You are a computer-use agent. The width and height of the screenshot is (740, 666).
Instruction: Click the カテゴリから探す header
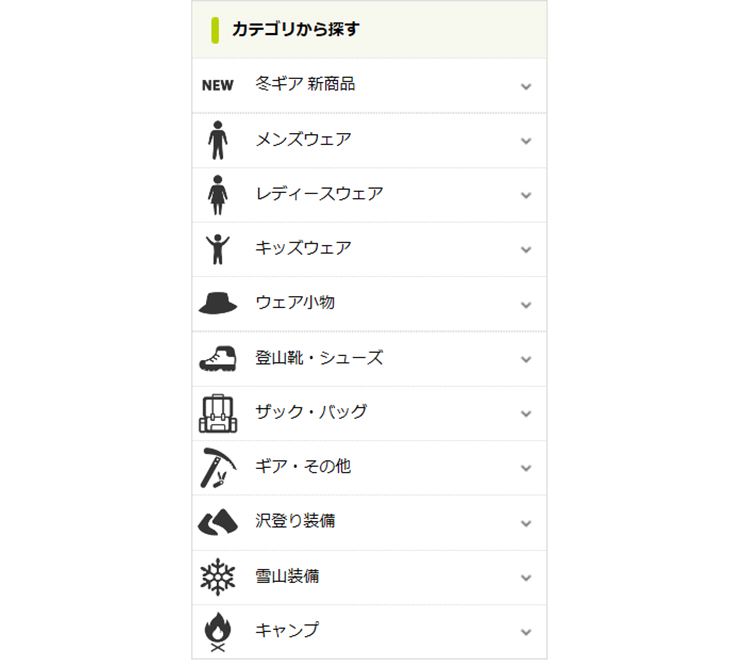pyautogui.click(x=295, y=30)
